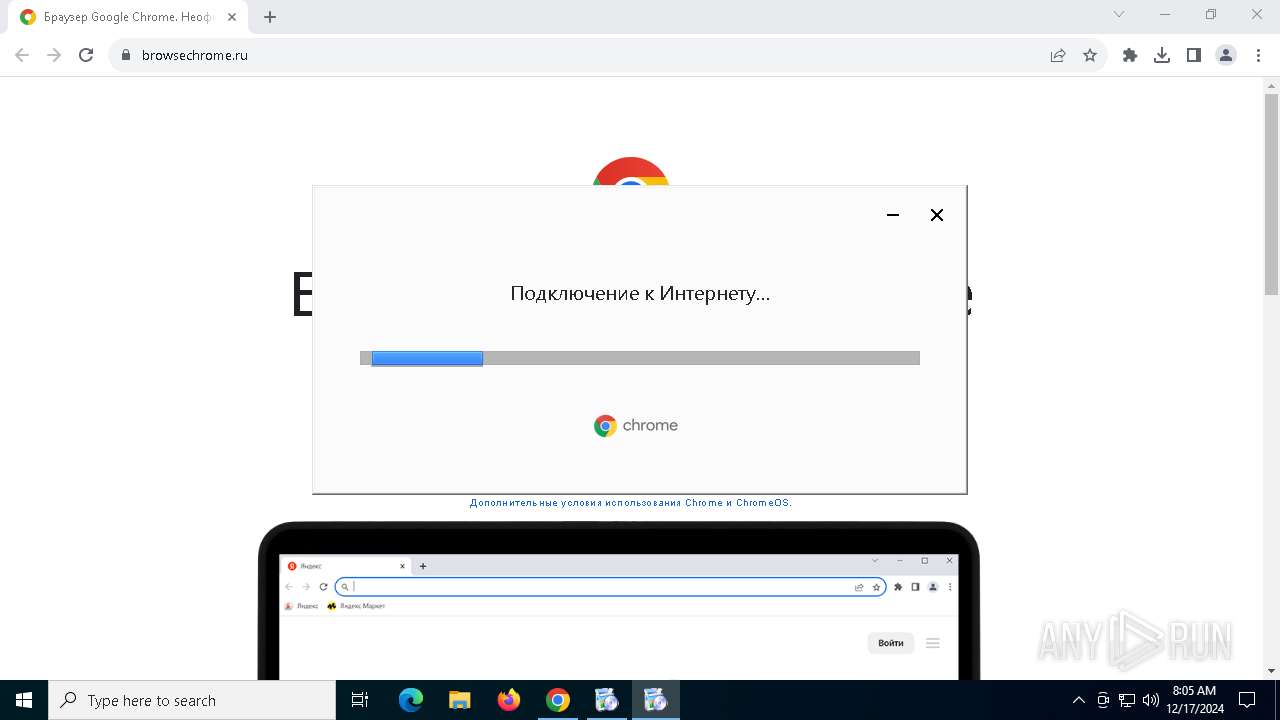Screen dimensions: 1280x720
Task: Open Дополнительные условия использования Chrome link
Action: [631, 503]
